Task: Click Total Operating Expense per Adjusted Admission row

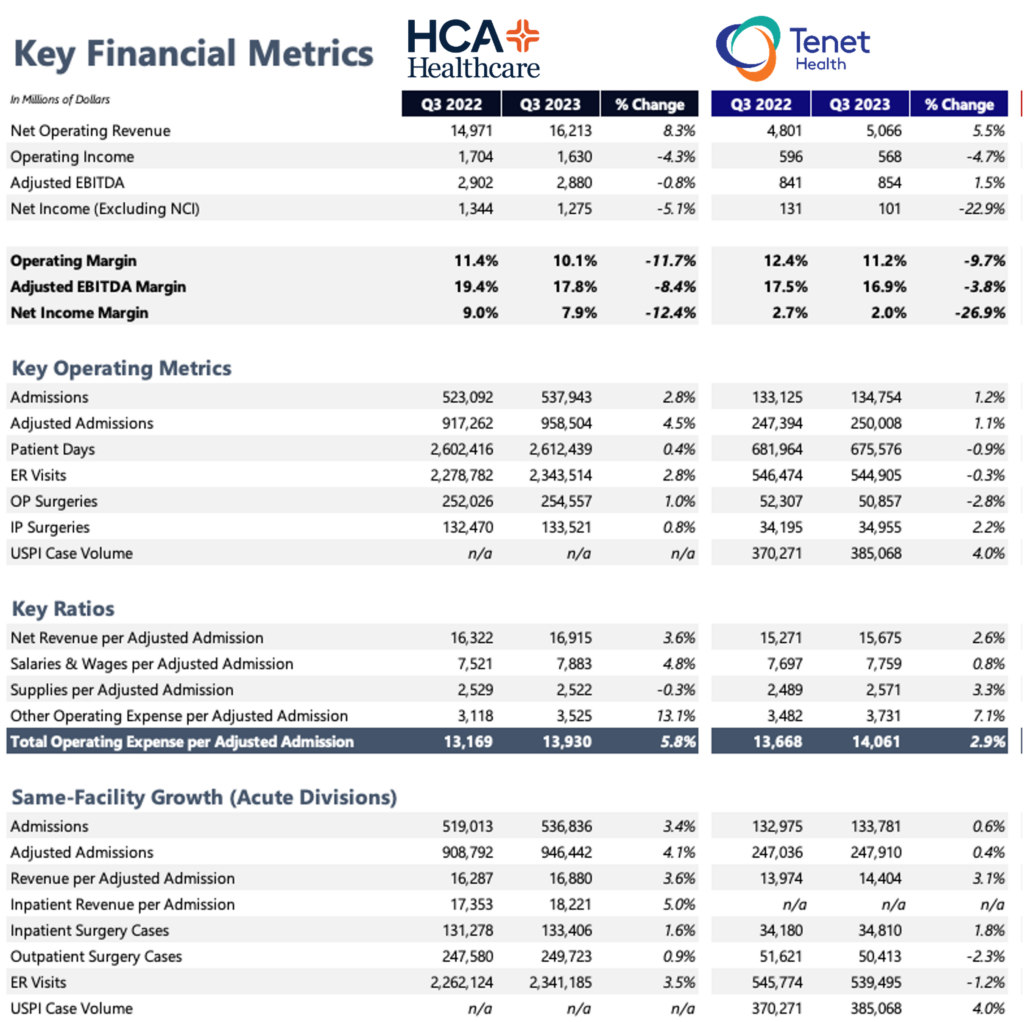Action: pos(353,742)
